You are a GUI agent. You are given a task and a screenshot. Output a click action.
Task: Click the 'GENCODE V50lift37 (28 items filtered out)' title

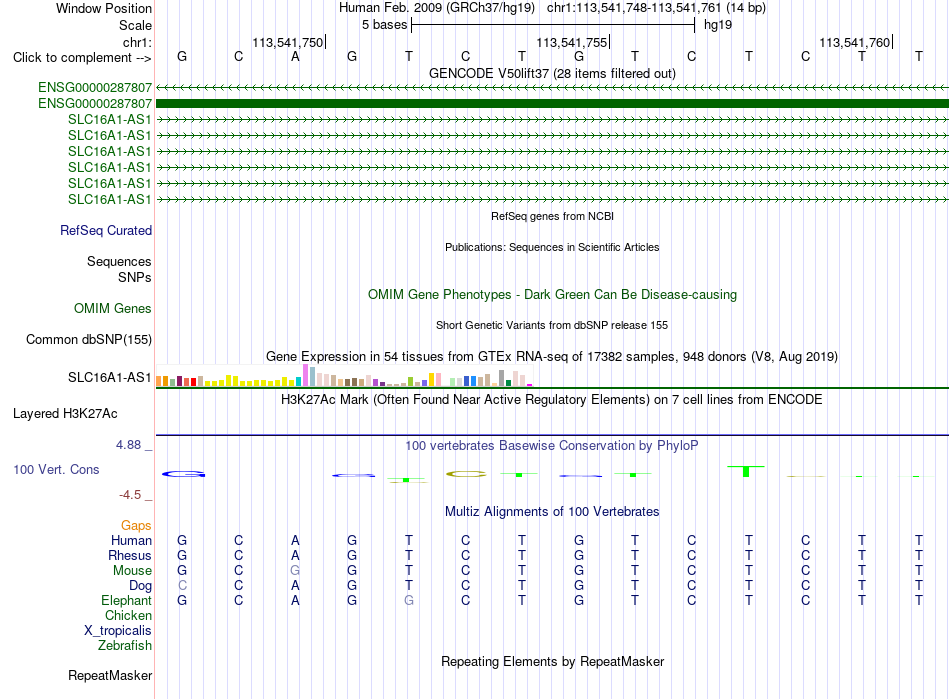(x=552, y=73)
